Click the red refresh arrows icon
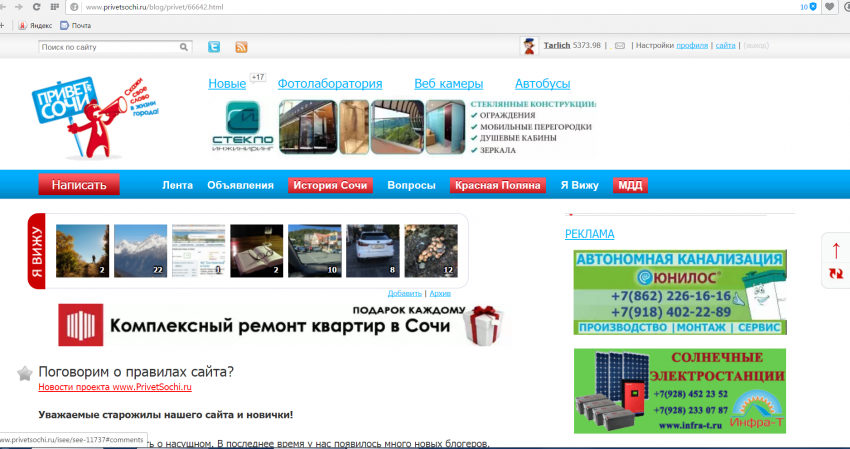 coord(836,273)
